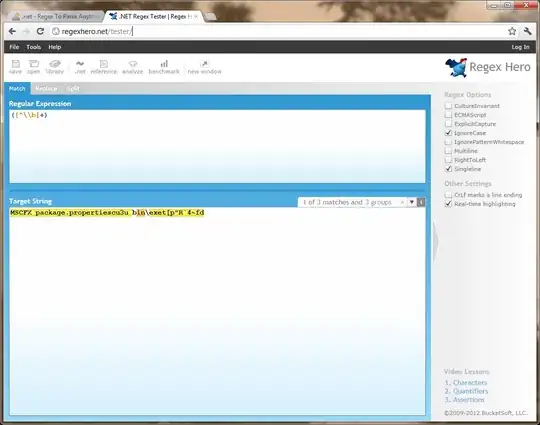Click the save toolbar icon
This screenshot has width=540, height=425.
coord(15,67)
